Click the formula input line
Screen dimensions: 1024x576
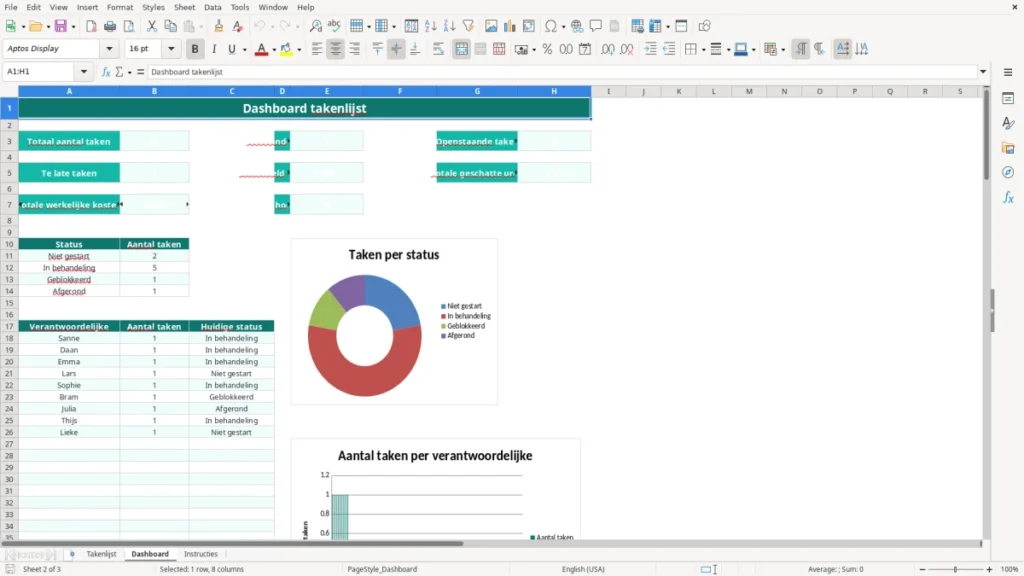pos(562,72)
